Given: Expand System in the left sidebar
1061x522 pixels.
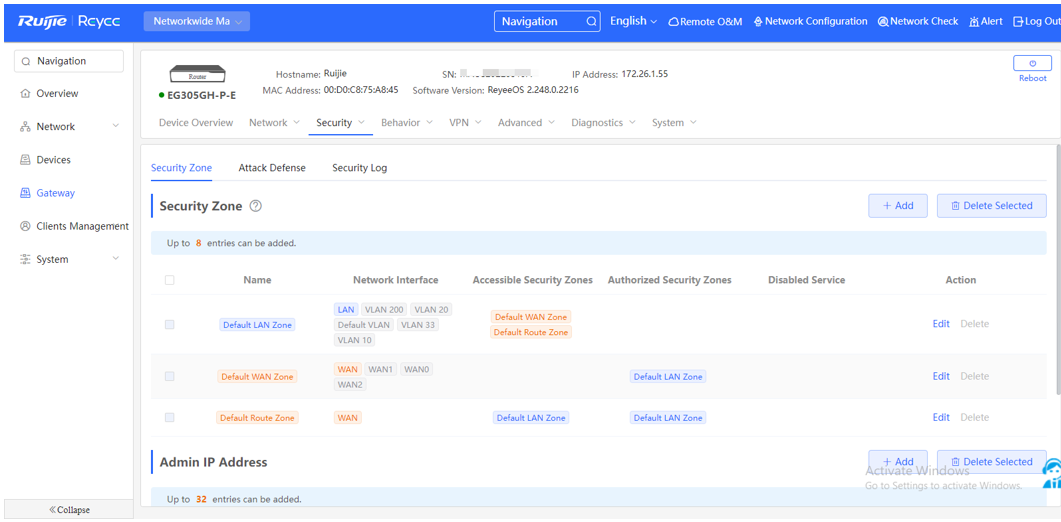Looking at the screenshot, I should [69, 259].
